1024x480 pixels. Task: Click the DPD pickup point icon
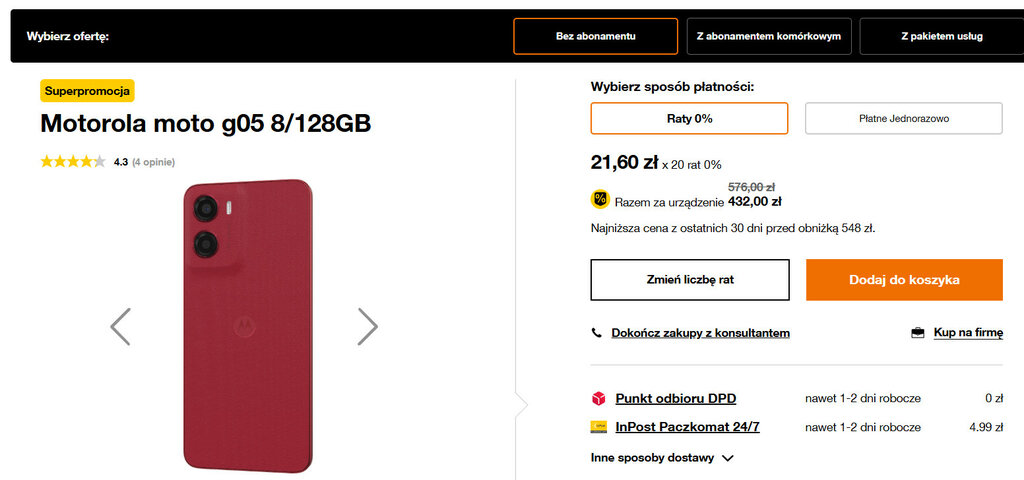pyautogui.click(x=598, y=398)
